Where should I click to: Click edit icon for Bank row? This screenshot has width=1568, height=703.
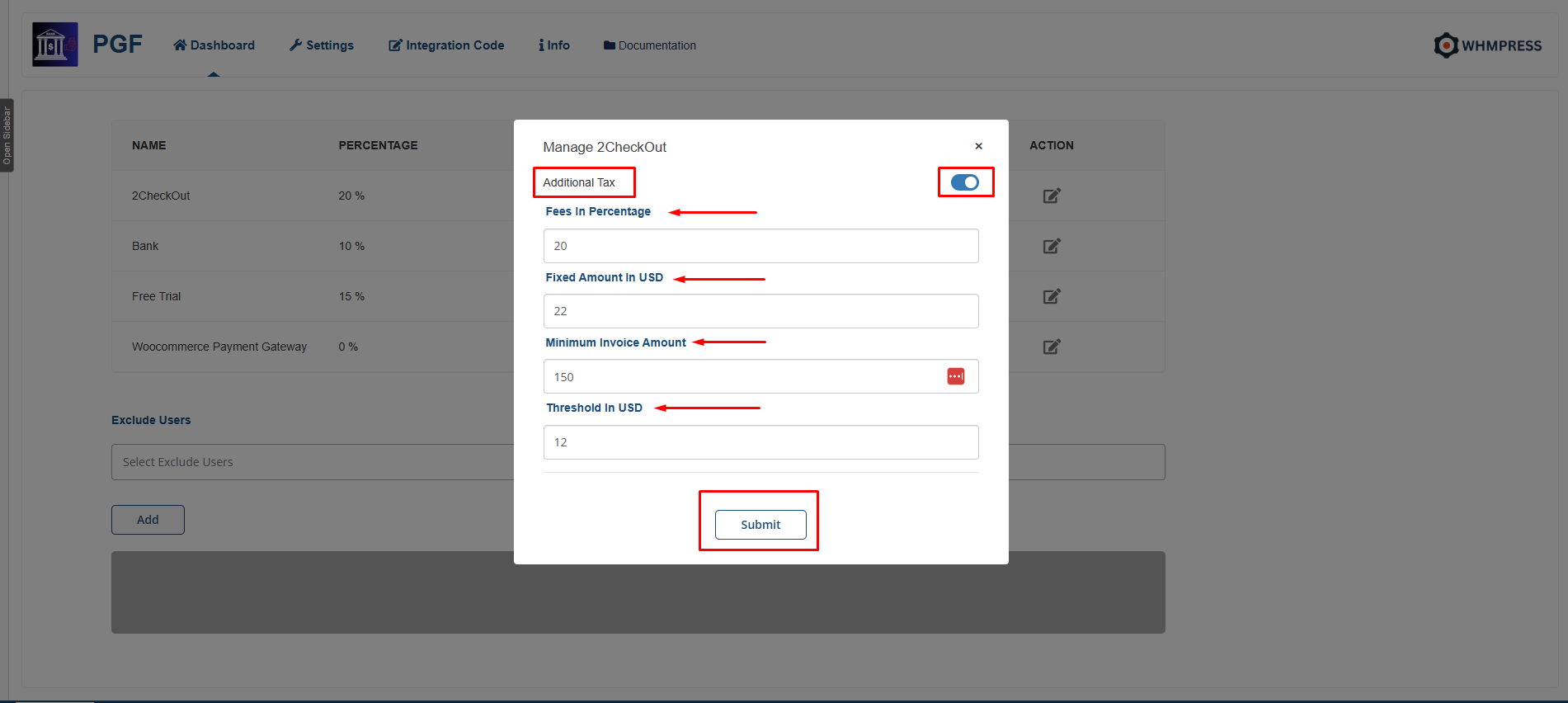1051,246
